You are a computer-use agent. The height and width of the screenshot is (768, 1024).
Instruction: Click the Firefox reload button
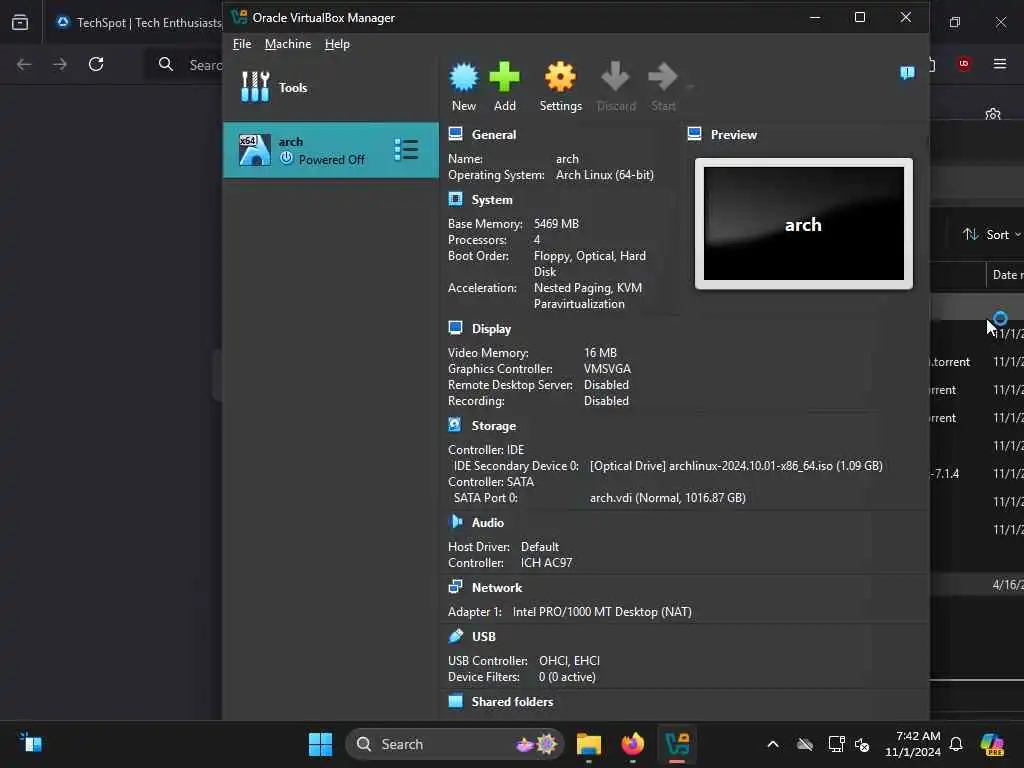point(96,64)
